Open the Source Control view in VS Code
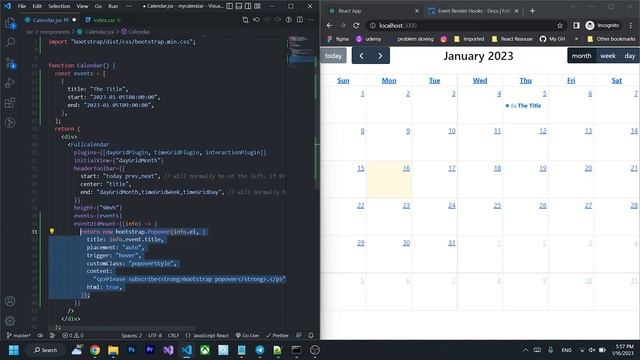This screenshot has height=360, width=640. tap(10, 63)
